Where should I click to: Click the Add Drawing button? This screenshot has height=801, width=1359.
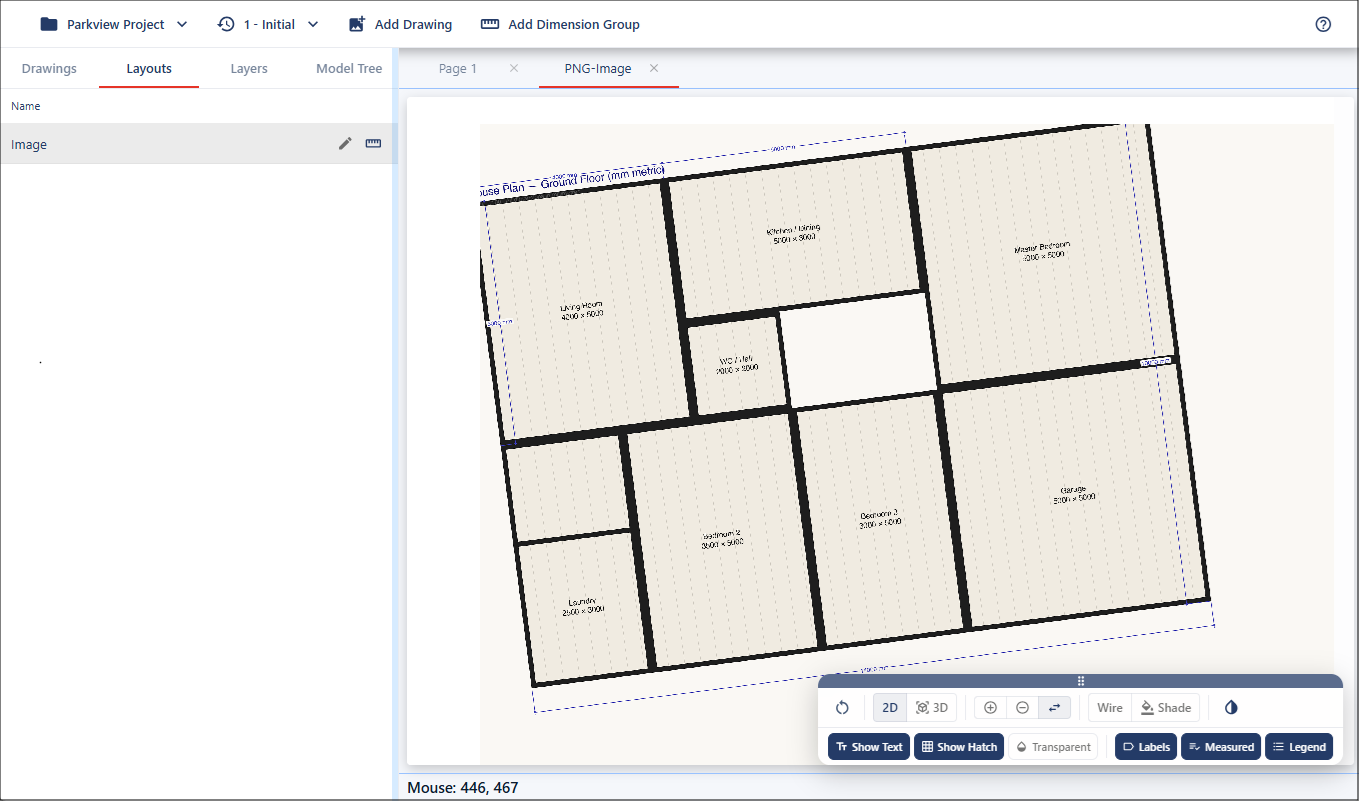pos(400,24)
